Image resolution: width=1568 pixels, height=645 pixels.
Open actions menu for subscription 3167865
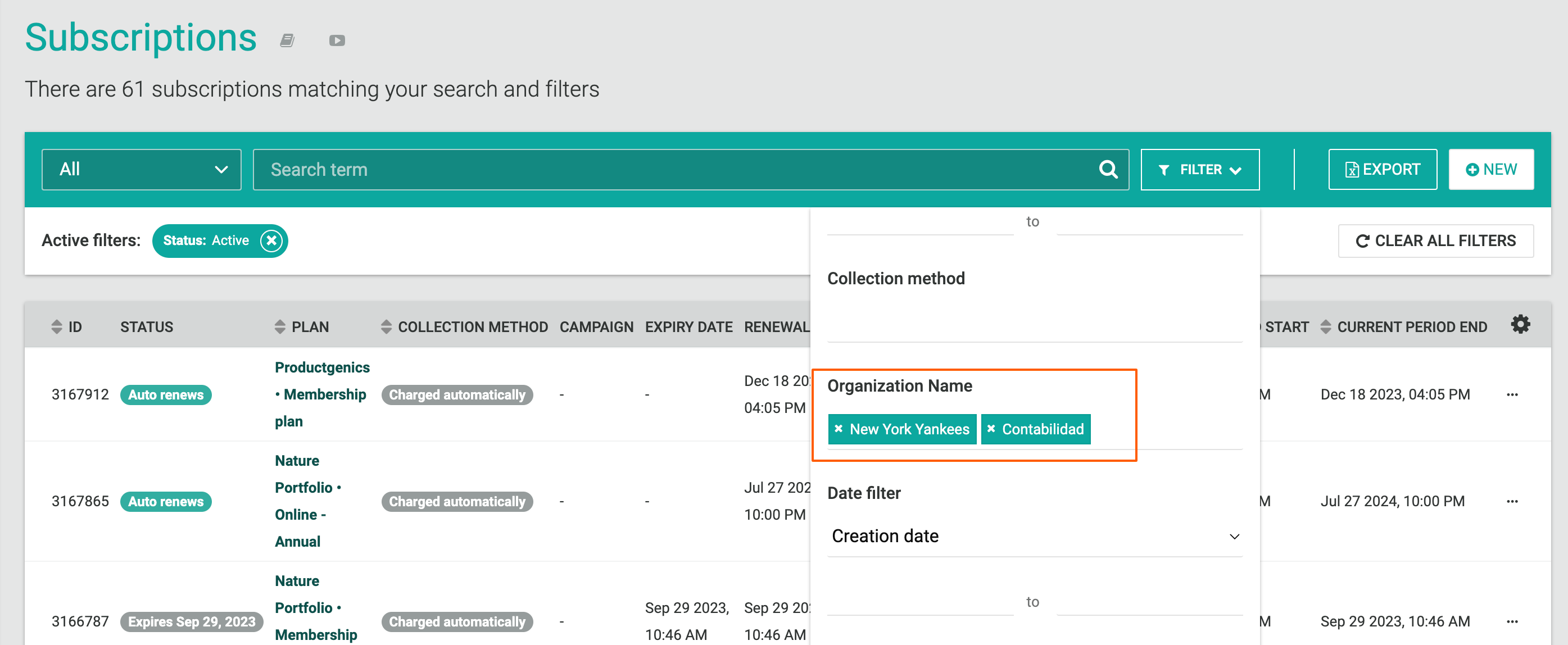(1512, 501)
